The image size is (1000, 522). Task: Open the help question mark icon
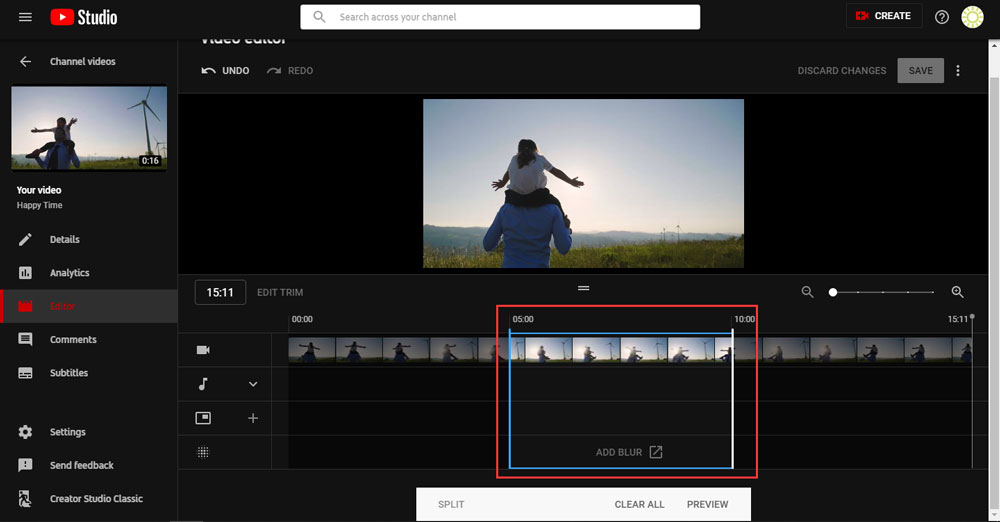click(941, 17)
